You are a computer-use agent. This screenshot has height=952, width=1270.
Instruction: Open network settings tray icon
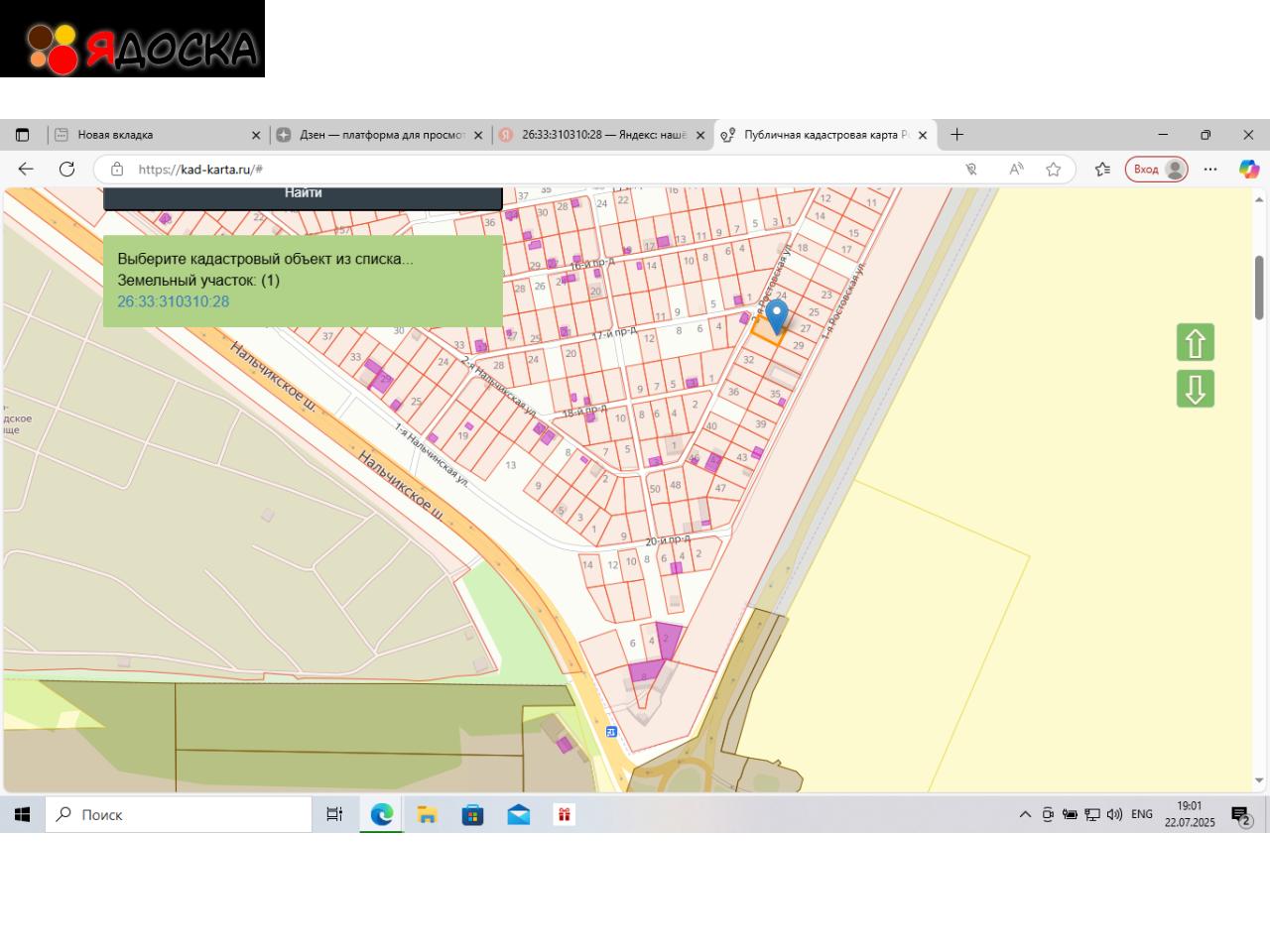coord(1092,814)
